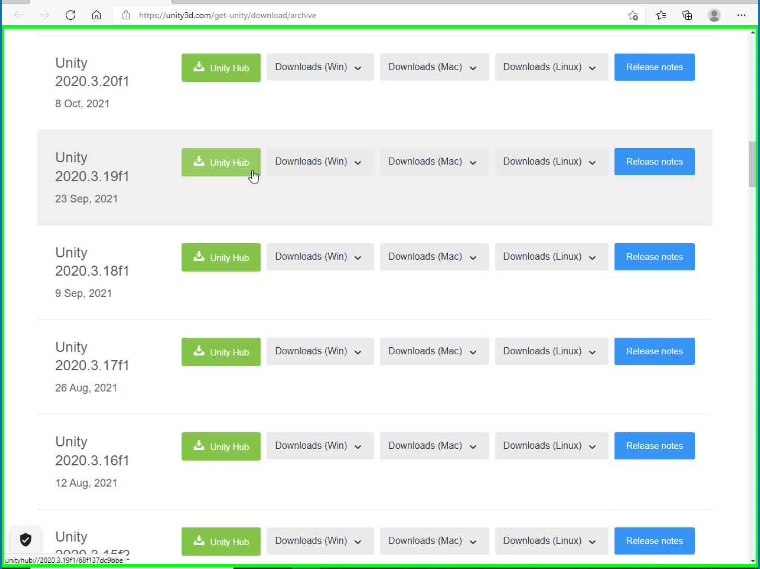Expand Downloads (Win) for 2020.3.18f1

320,256
